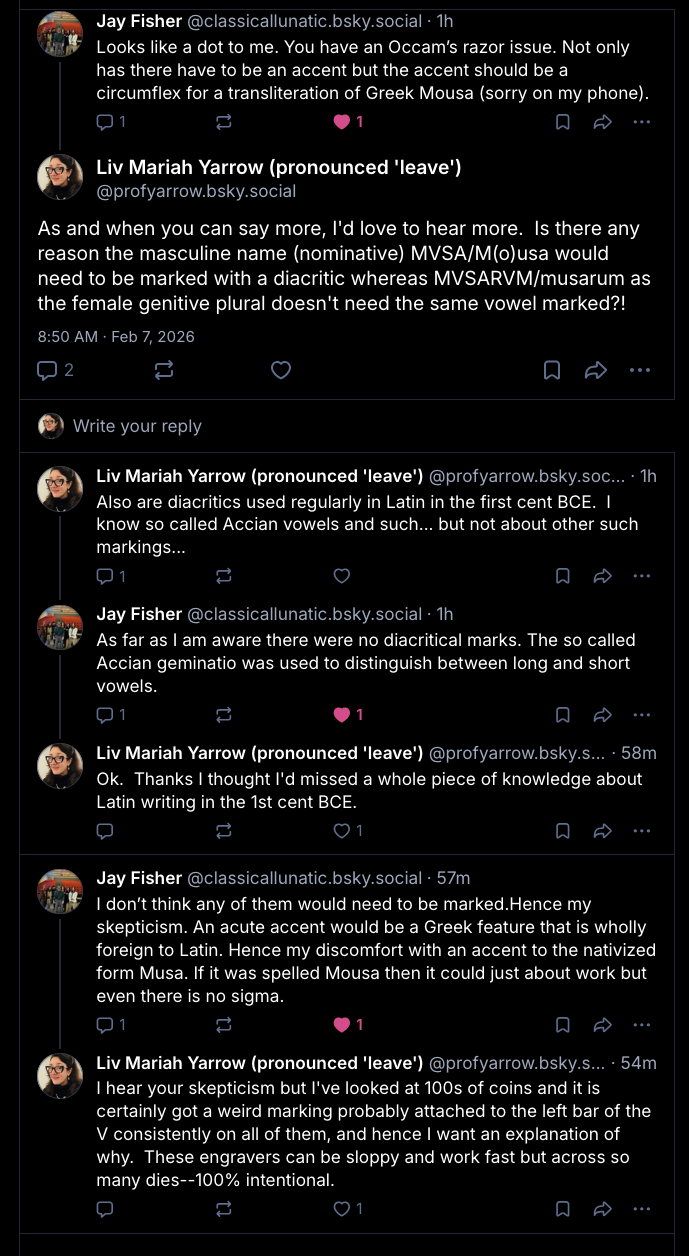The height and width of the screenshot is (1256, 689).
Task: Open more options on 'Looks like a dot' post
Action: (x=642, y=122)
